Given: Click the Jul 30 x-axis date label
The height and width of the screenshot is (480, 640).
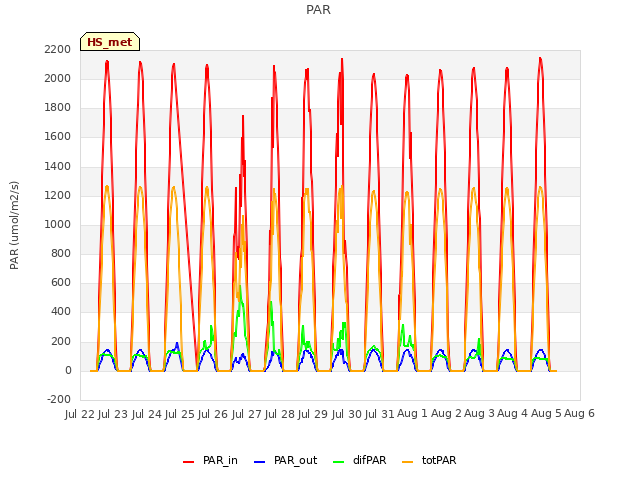Looking at the screenshot, I should pos(347,414).
